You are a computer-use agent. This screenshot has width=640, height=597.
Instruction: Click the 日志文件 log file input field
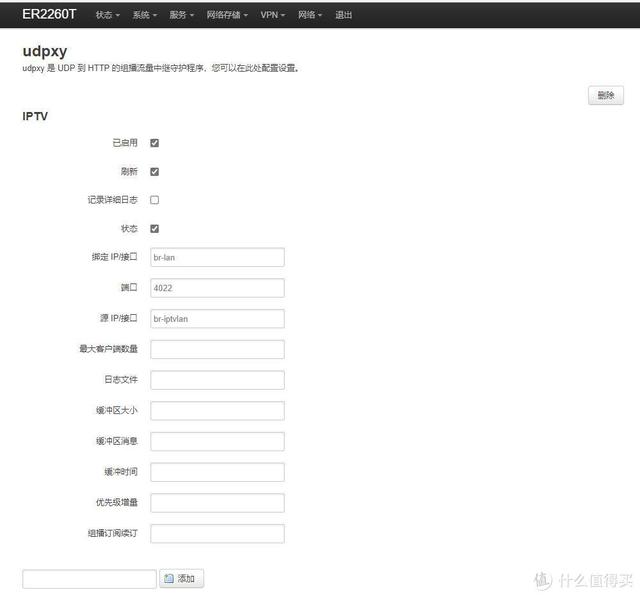point(217,380)
